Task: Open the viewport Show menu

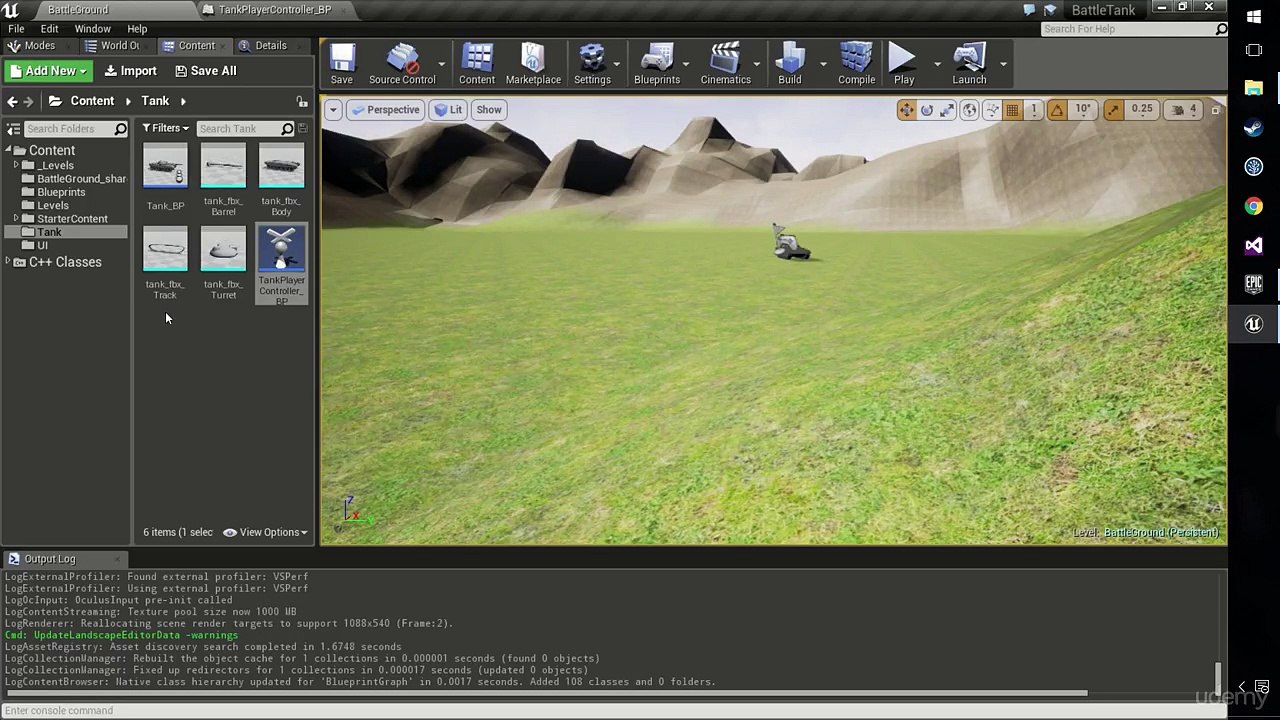Action: pyautogui.click(x=489, y=110)
